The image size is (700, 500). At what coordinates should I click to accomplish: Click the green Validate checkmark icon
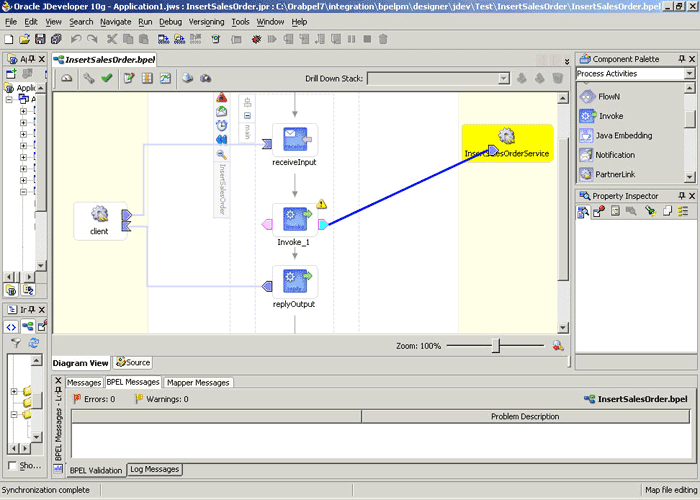107,78
